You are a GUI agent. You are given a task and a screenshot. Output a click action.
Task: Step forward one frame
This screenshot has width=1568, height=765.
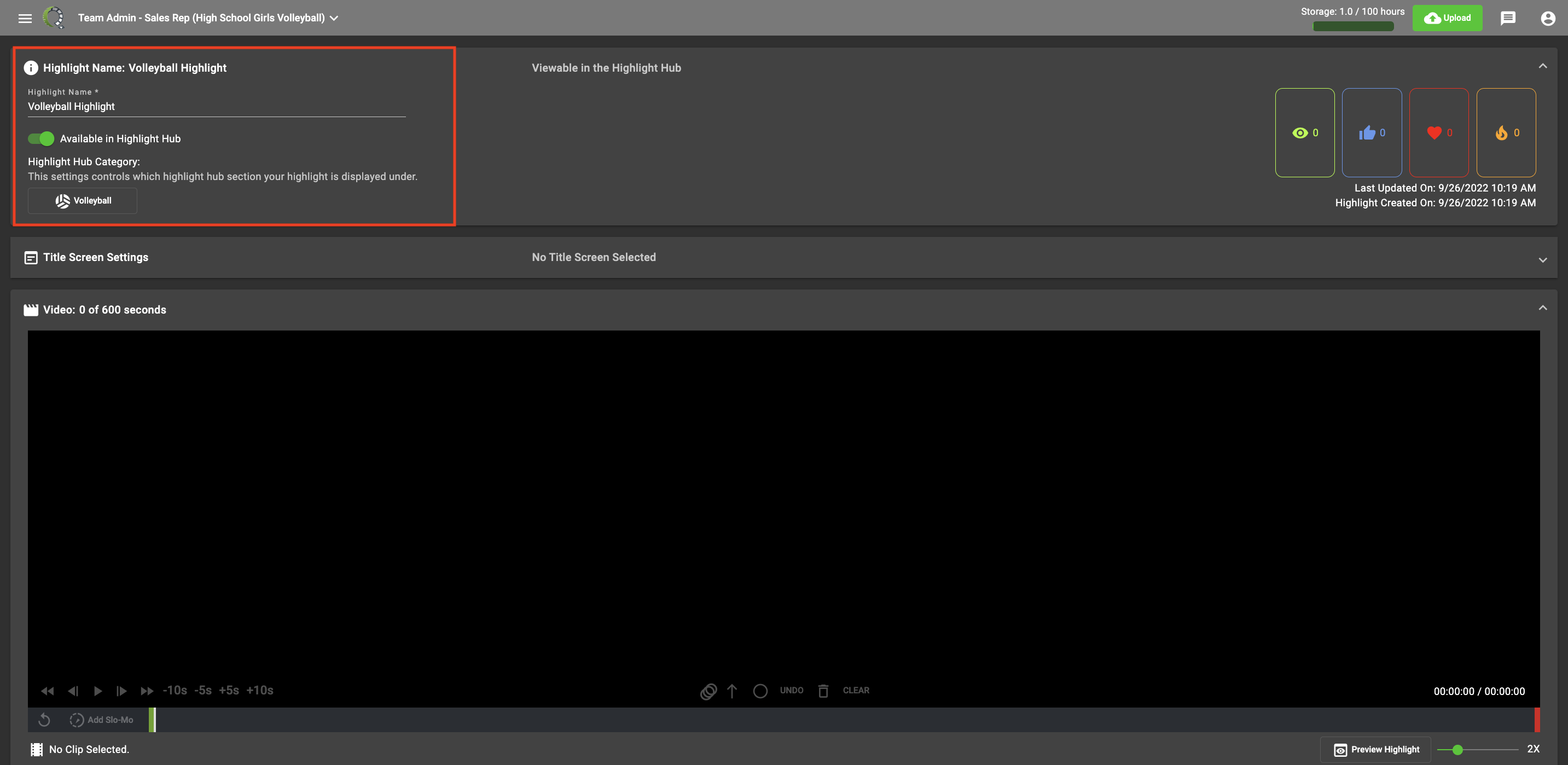click(122, 691)
